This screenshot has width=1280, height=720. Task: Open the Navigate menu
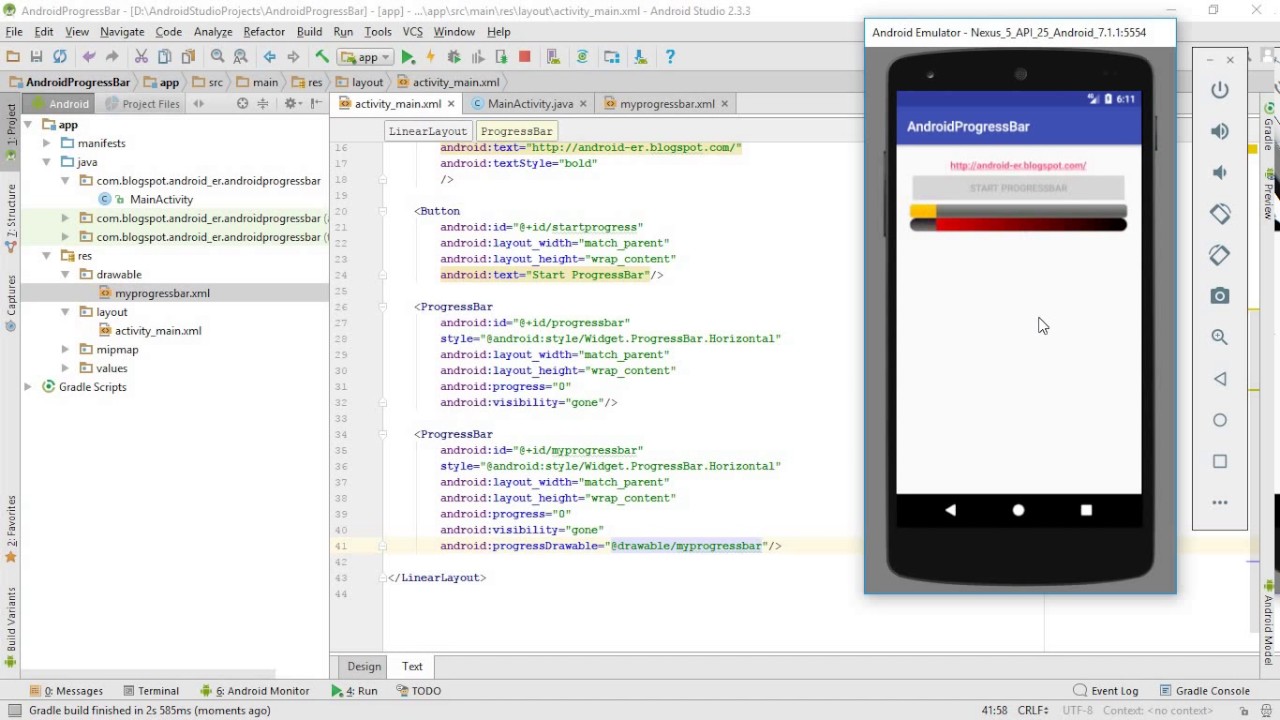[122, 32]
